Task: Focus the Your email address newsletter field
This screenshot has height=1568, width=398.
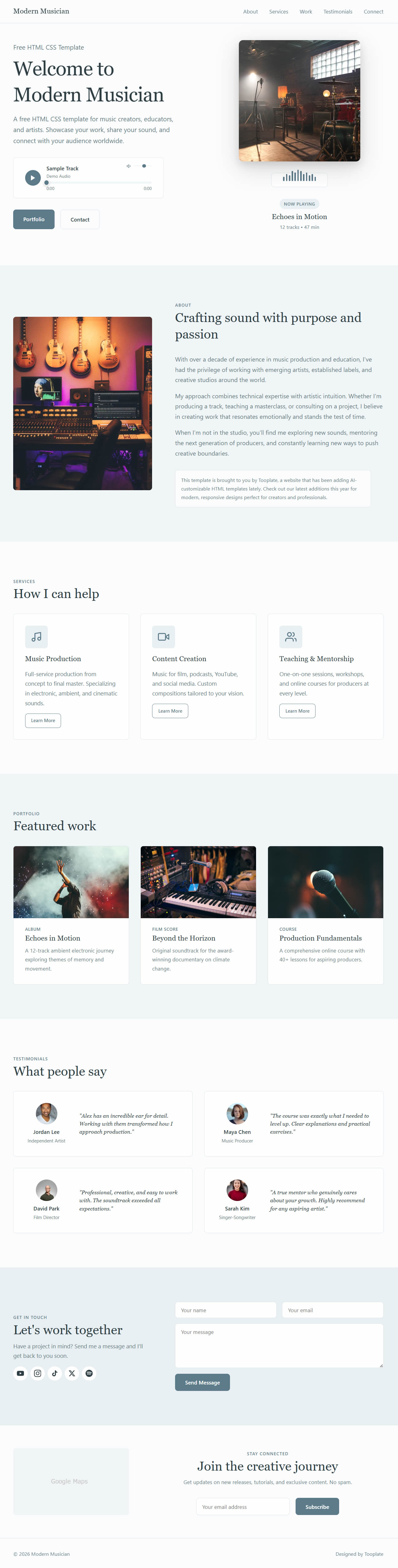Action: [243, 1506]
